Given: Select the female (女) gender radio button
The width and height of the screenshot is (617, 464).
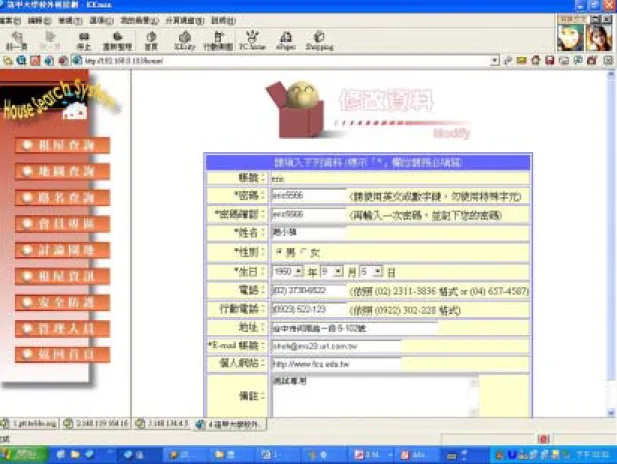Looking at the screenshot, I should (x=303, y=252).
